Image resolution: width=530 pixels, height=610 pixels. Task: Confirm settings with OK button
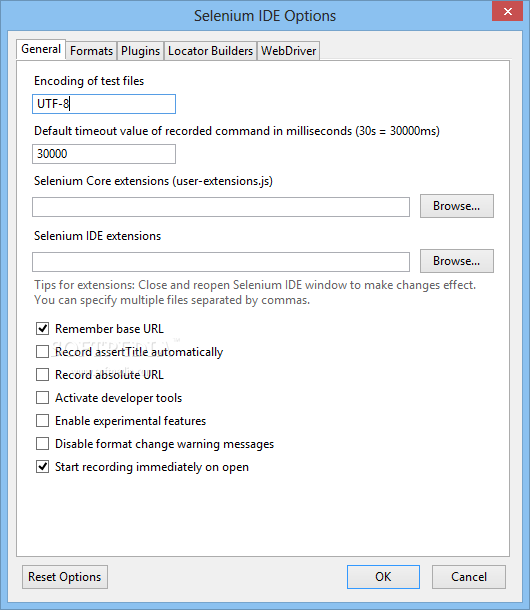pos(383,577)
